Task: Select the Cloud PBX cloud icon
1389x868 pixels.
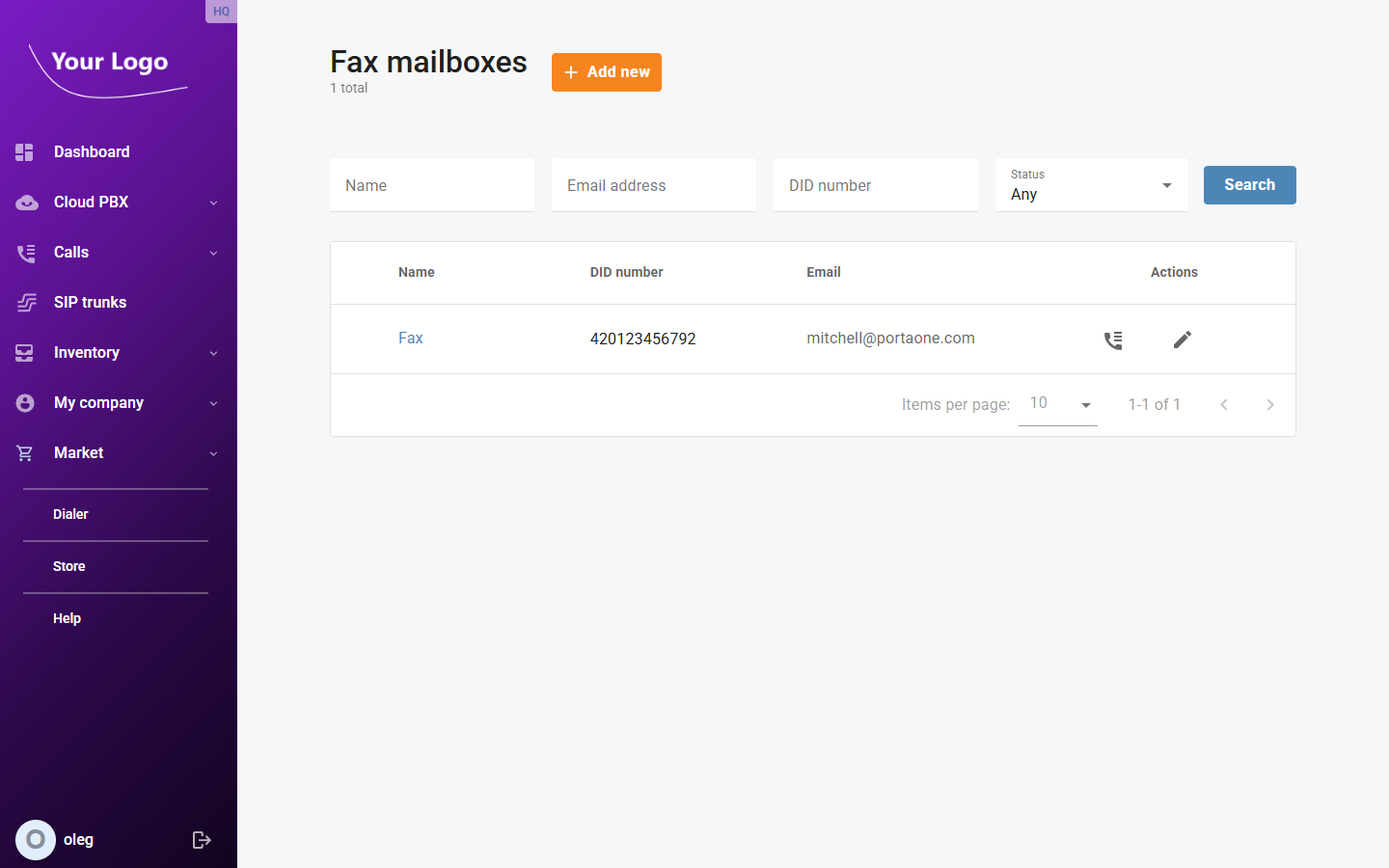Action: click(24, 202)
